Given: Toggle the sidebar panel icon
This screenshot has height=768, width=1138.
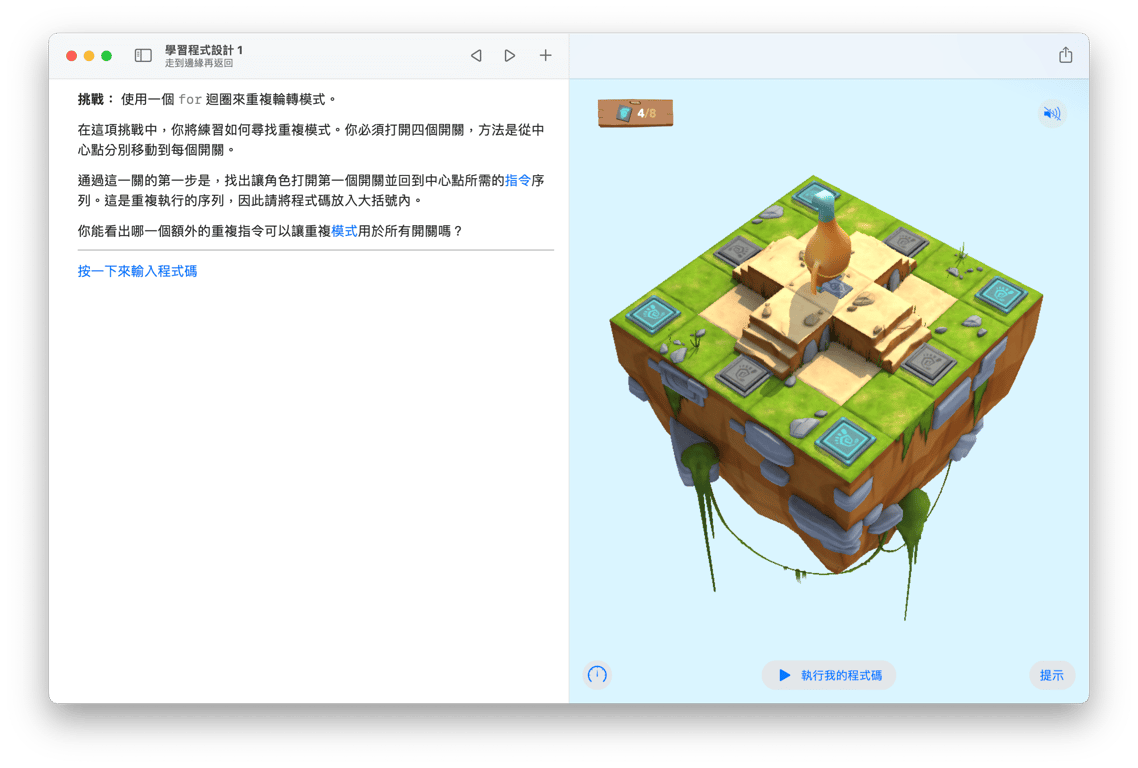Looking at the screenshot, I should (x=143, y=55).
